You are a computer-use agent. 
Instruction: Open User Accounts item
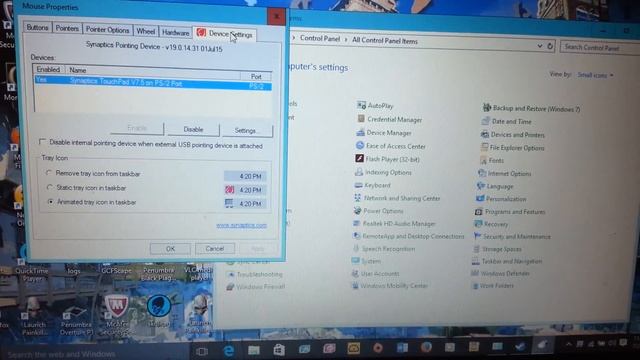click(376, 273)
